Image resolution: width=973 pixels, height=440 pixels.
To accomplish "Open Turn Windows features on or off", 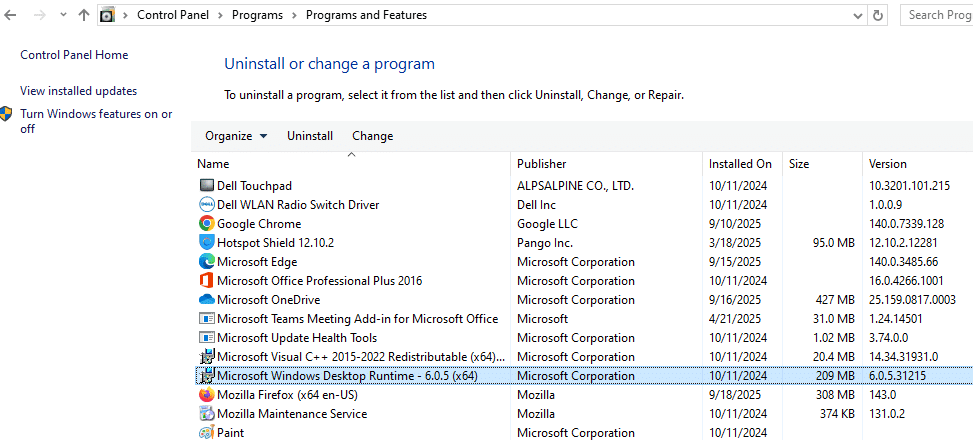I will (x=96, y=121).
